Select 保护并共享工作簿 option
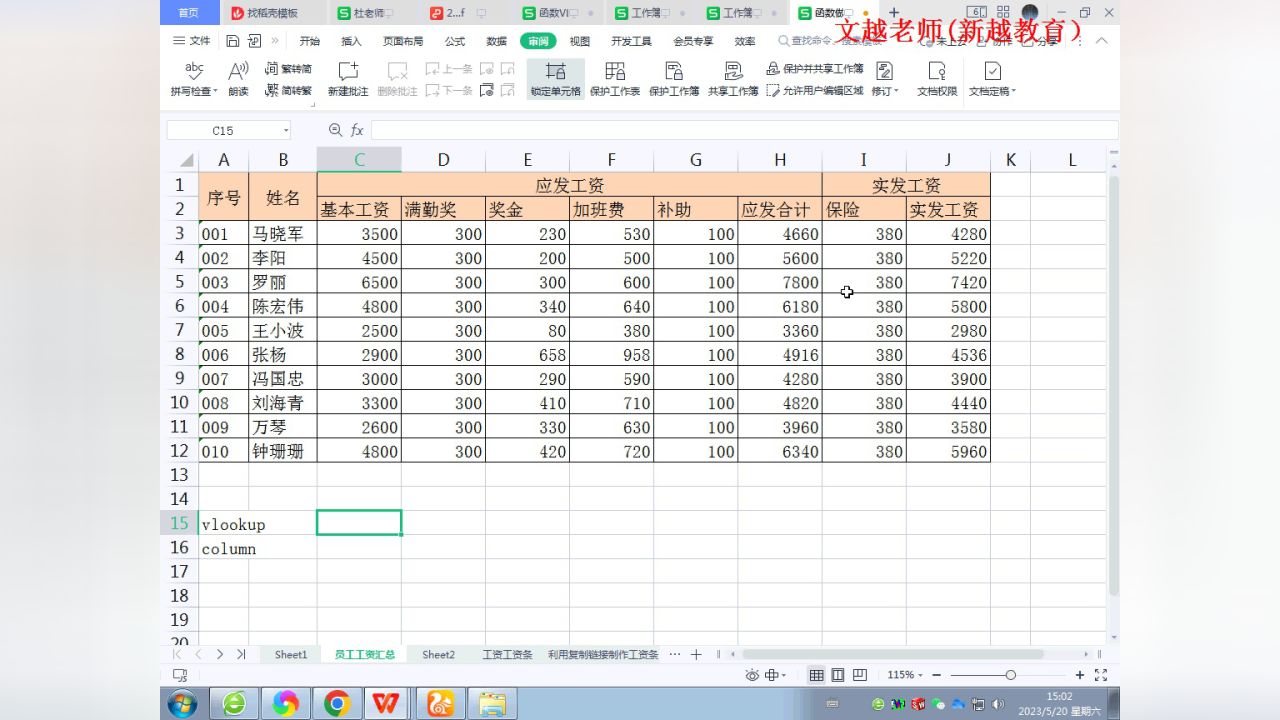1280x720 pixels. point(815,69)
